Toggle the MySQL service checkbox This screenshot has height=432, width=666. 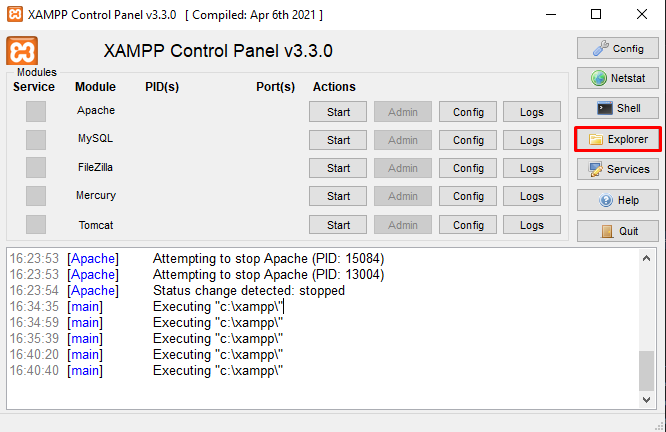[36, 140]
